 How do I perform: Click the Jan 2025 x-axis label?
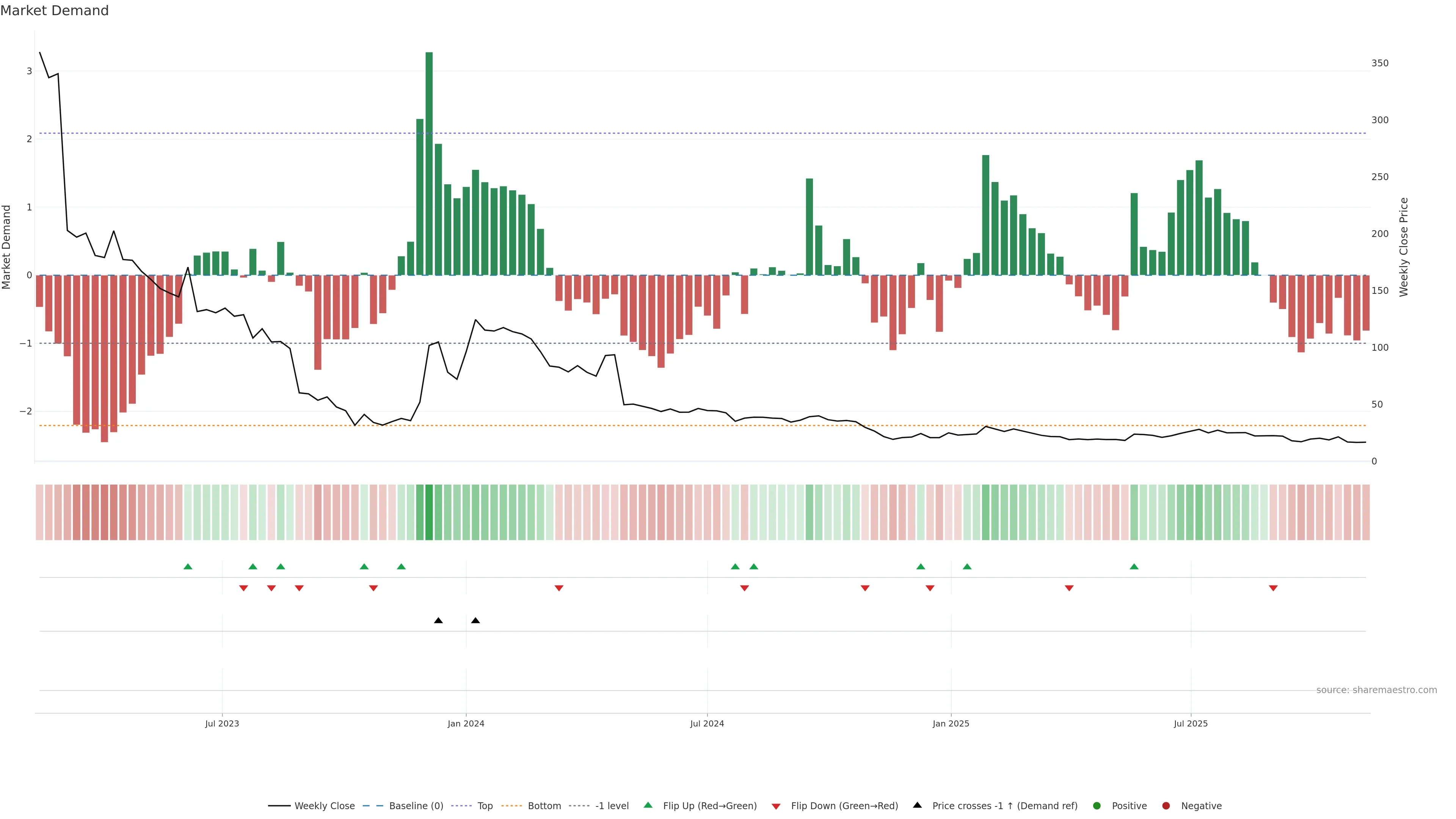951,723
